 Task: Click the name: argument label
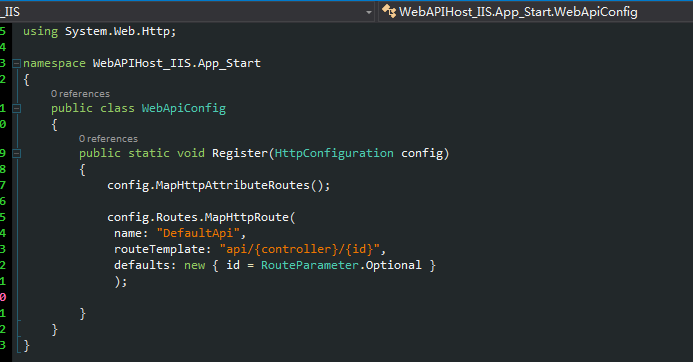coord(131,233)
